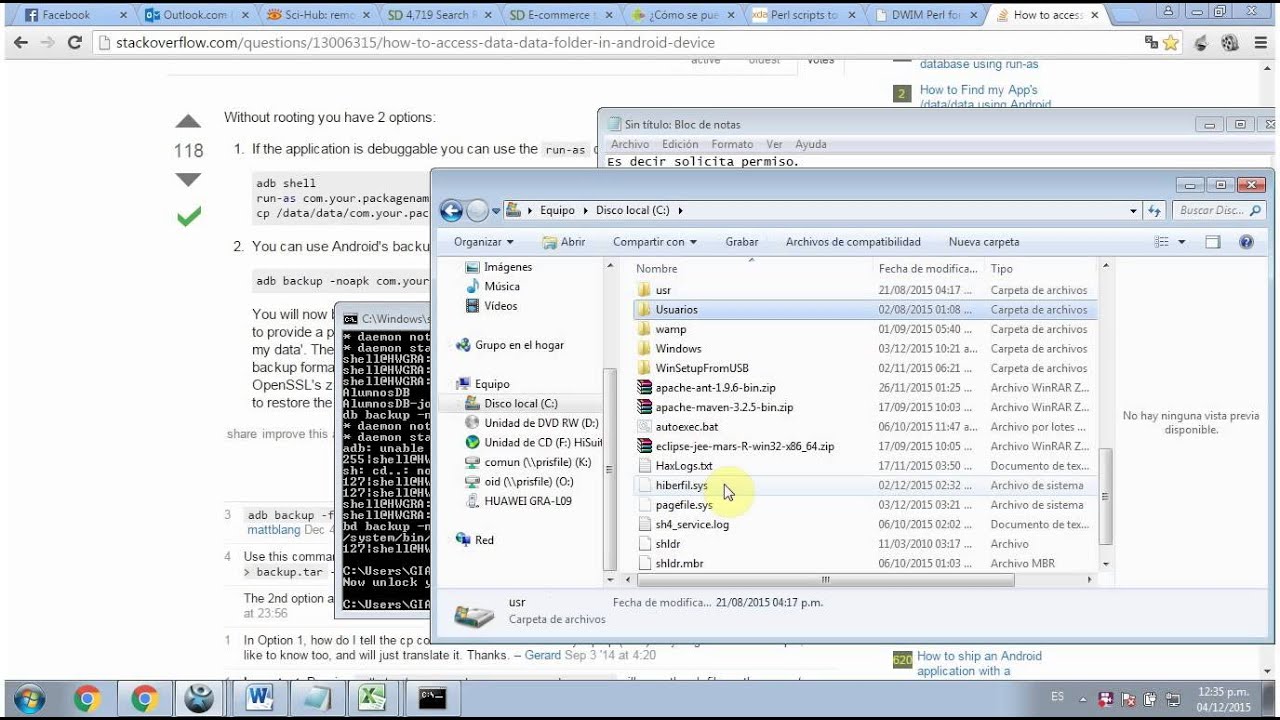Open Explorer help icon
Image resolution: width=1280 pixels, height=720 pixels.
click(x=1246, y=242)
